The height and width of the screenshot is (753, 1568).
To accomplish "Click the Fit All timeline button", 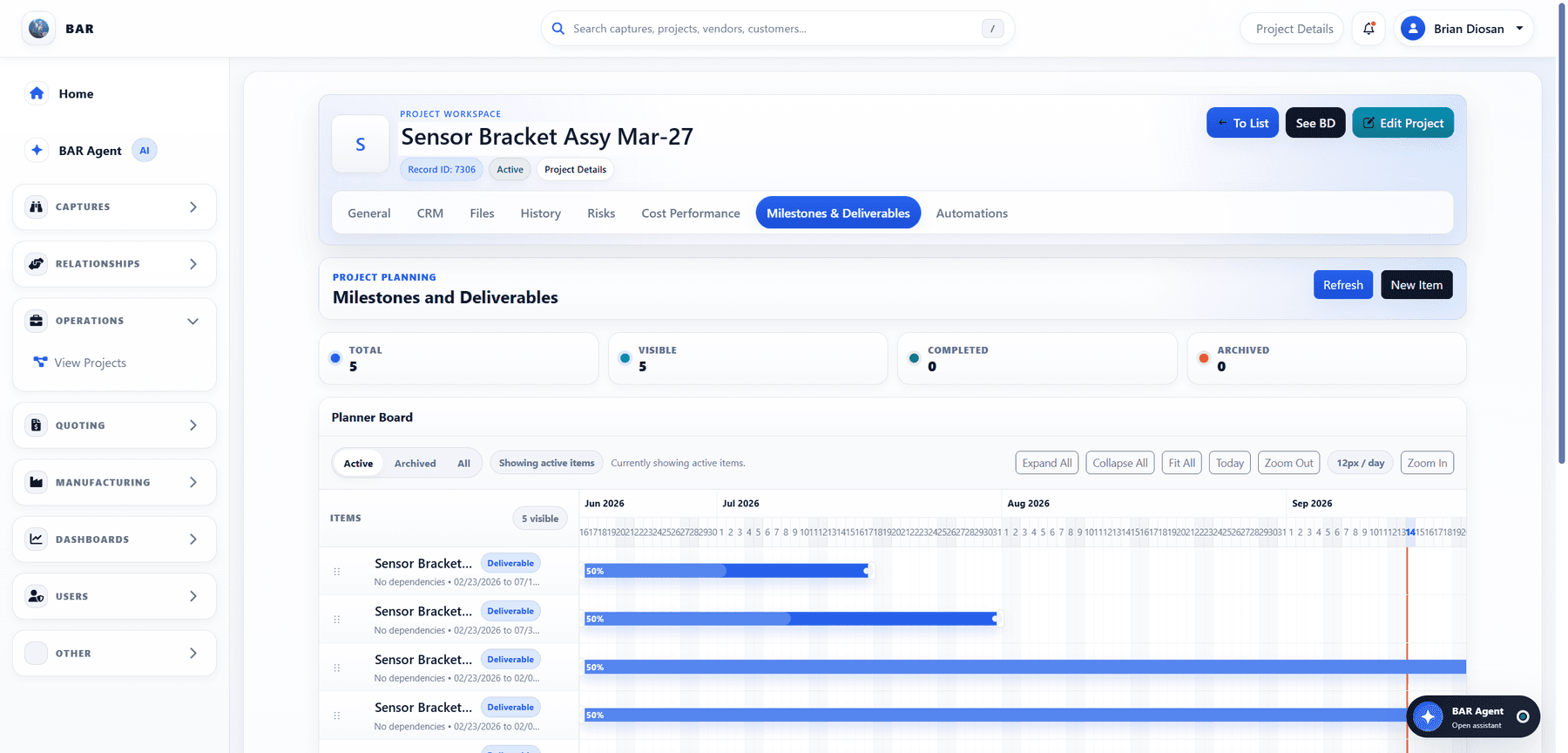I will pyautogui.click(x=1181, y=463).
